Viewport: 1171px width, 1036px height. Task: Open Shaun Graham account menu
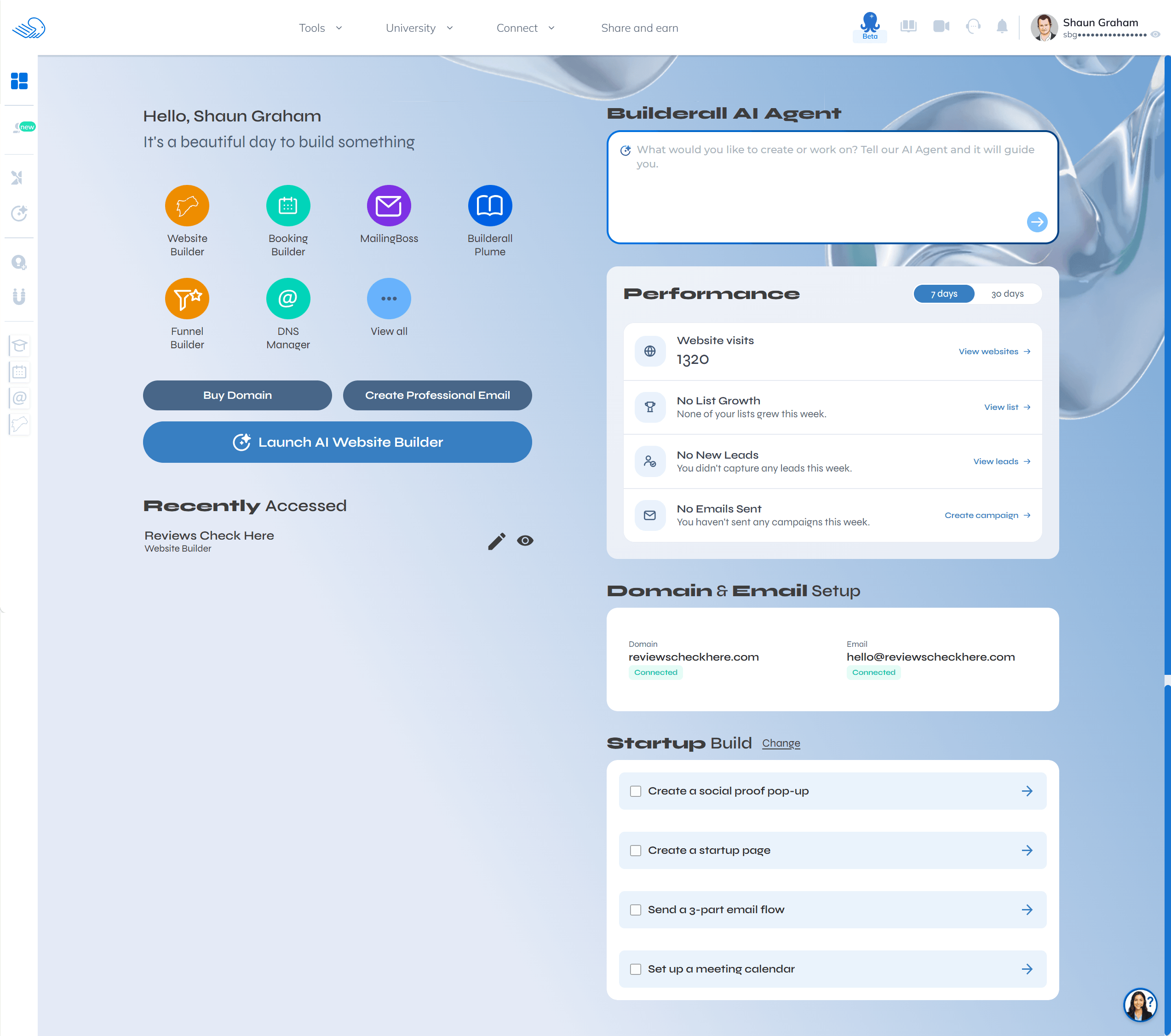click(1096, 28)
